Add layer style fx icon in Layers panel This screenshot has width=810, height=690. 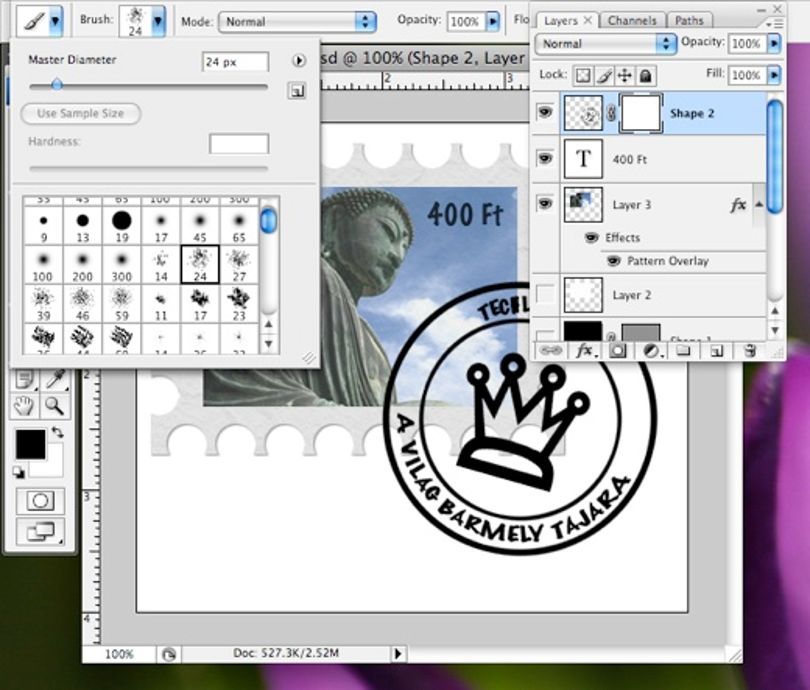coord(584,351)
